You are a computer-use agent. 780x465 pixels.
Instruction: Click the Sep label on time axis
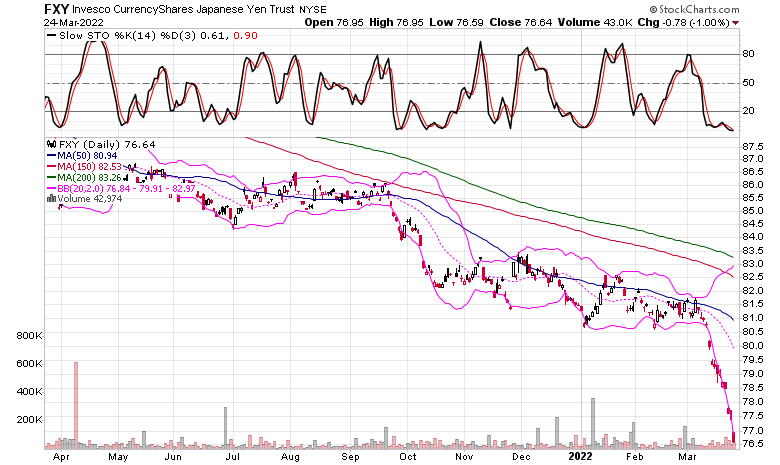point(350,457)
